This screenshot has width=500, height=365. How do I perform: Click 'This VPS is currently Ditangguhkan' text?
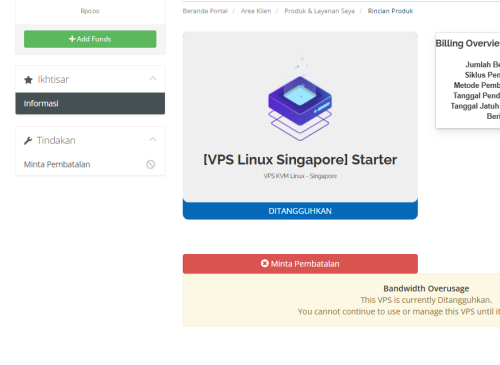[426, 300]
